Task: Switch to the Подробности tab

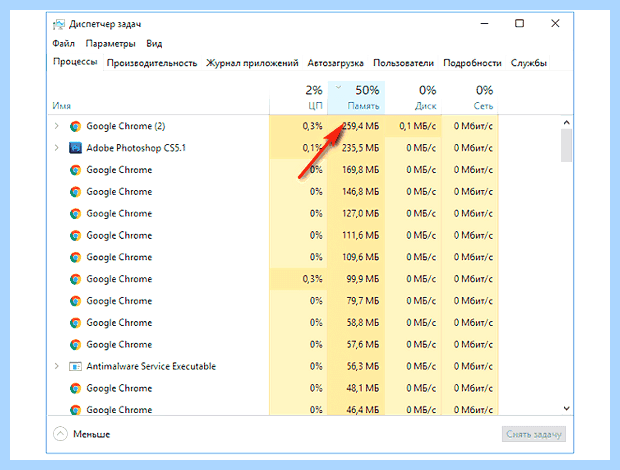Action: pos(472,63)
